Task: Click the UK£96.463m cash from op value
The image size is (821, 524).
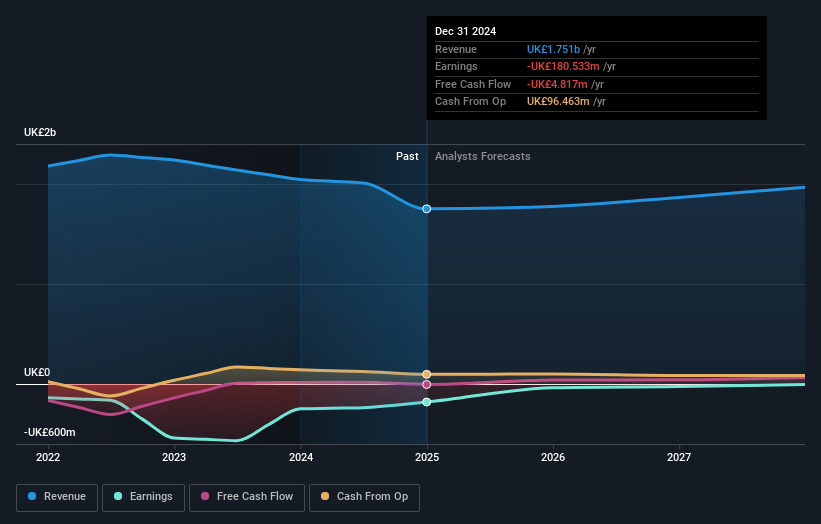Action: pyautogui.click(x=558, y=102)
